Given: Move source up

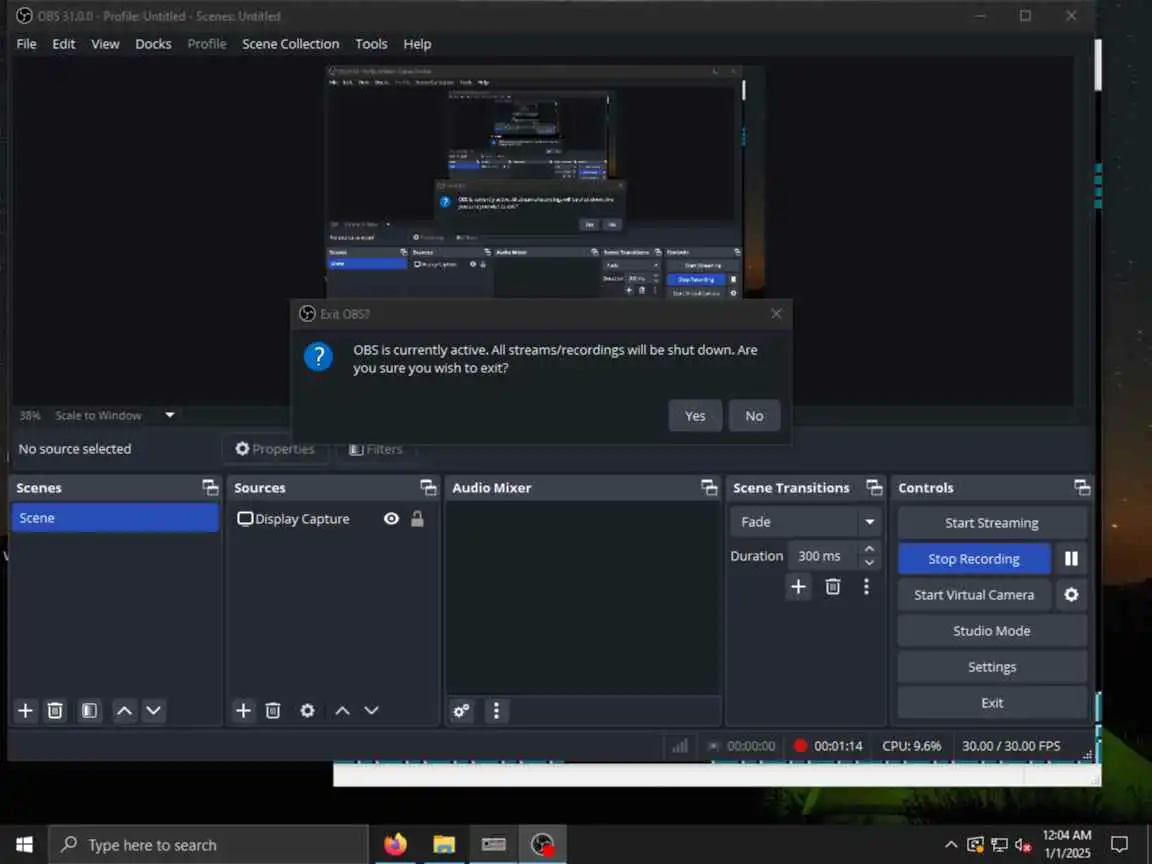Looking at the screenshot, I should tap(342, 710).
